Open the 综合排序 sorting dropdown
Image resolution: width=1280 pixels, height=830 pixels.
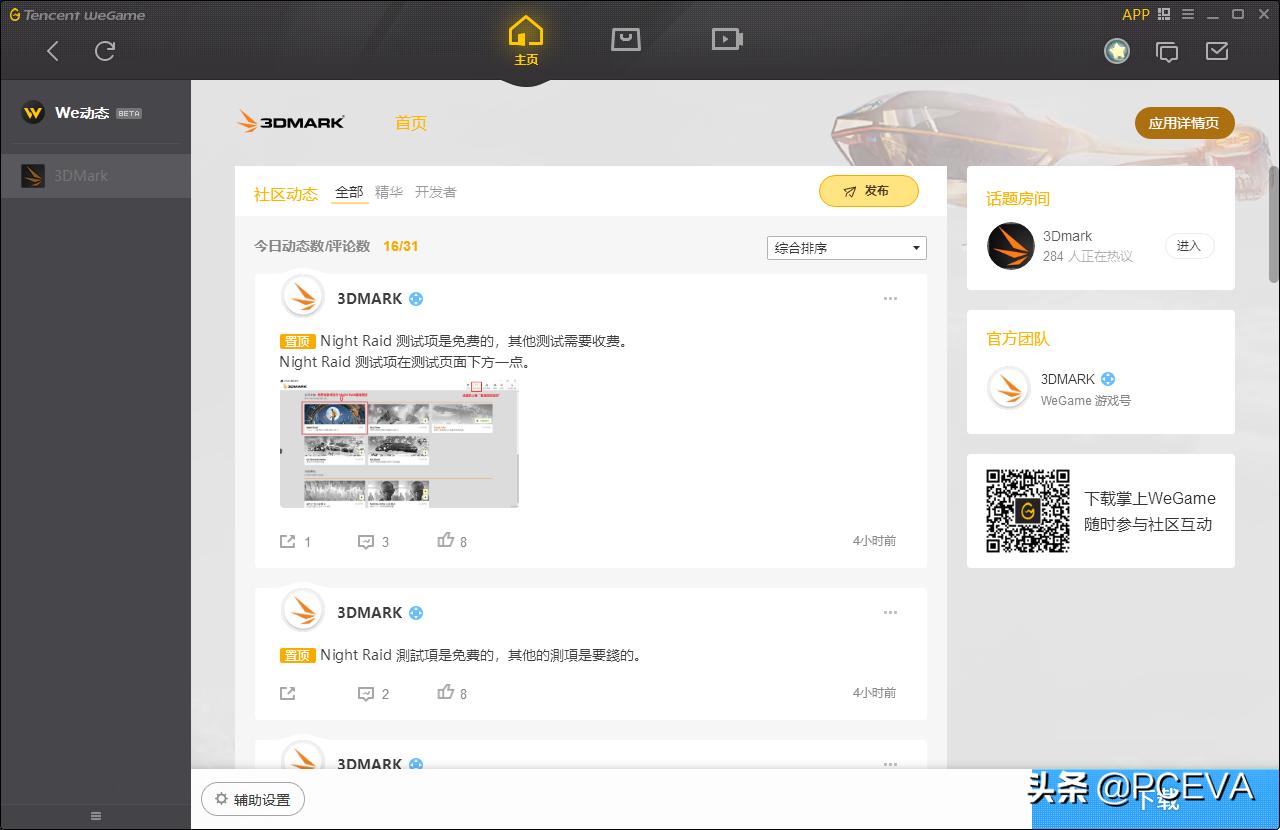tap(846, 247)
